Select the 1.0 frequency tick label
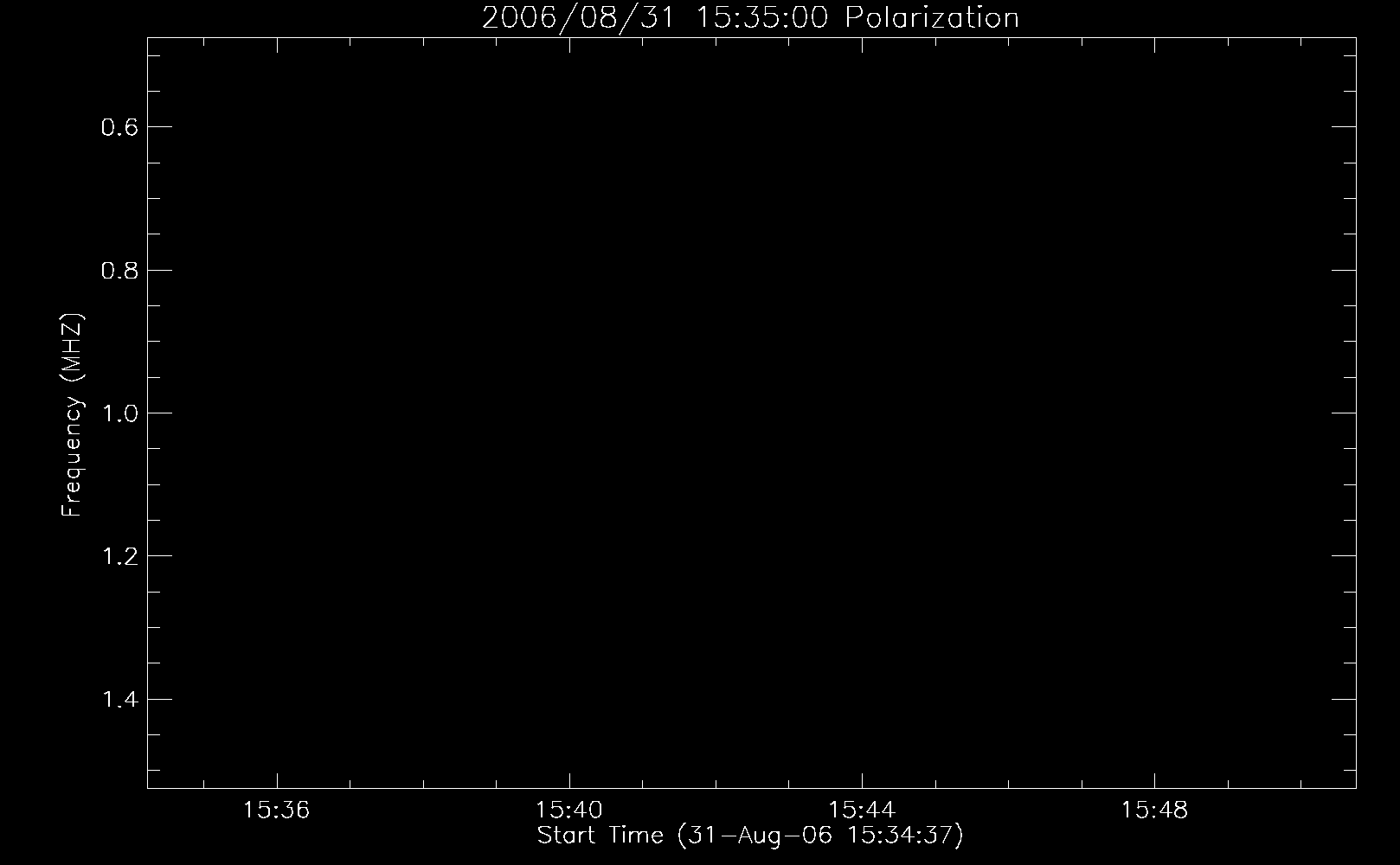Viewport: 1400px width, 865px height. coord(119,413)
